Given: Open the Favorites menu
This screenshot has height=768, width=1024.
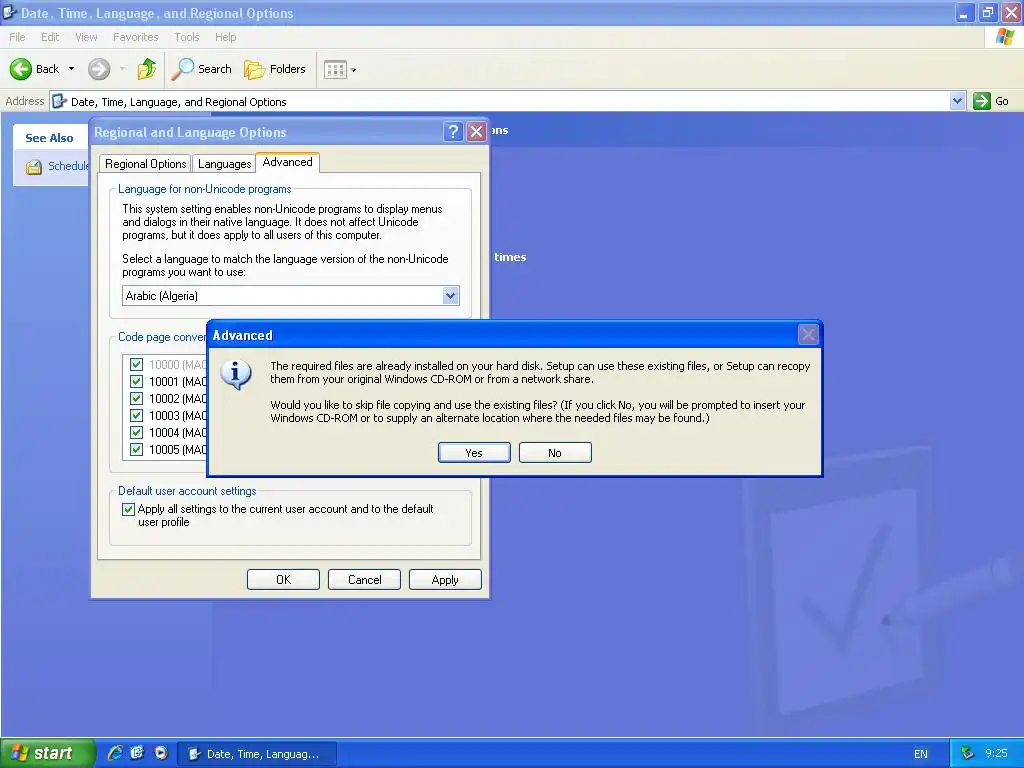Looking at the screenshot, I should [x=135, y=37].
